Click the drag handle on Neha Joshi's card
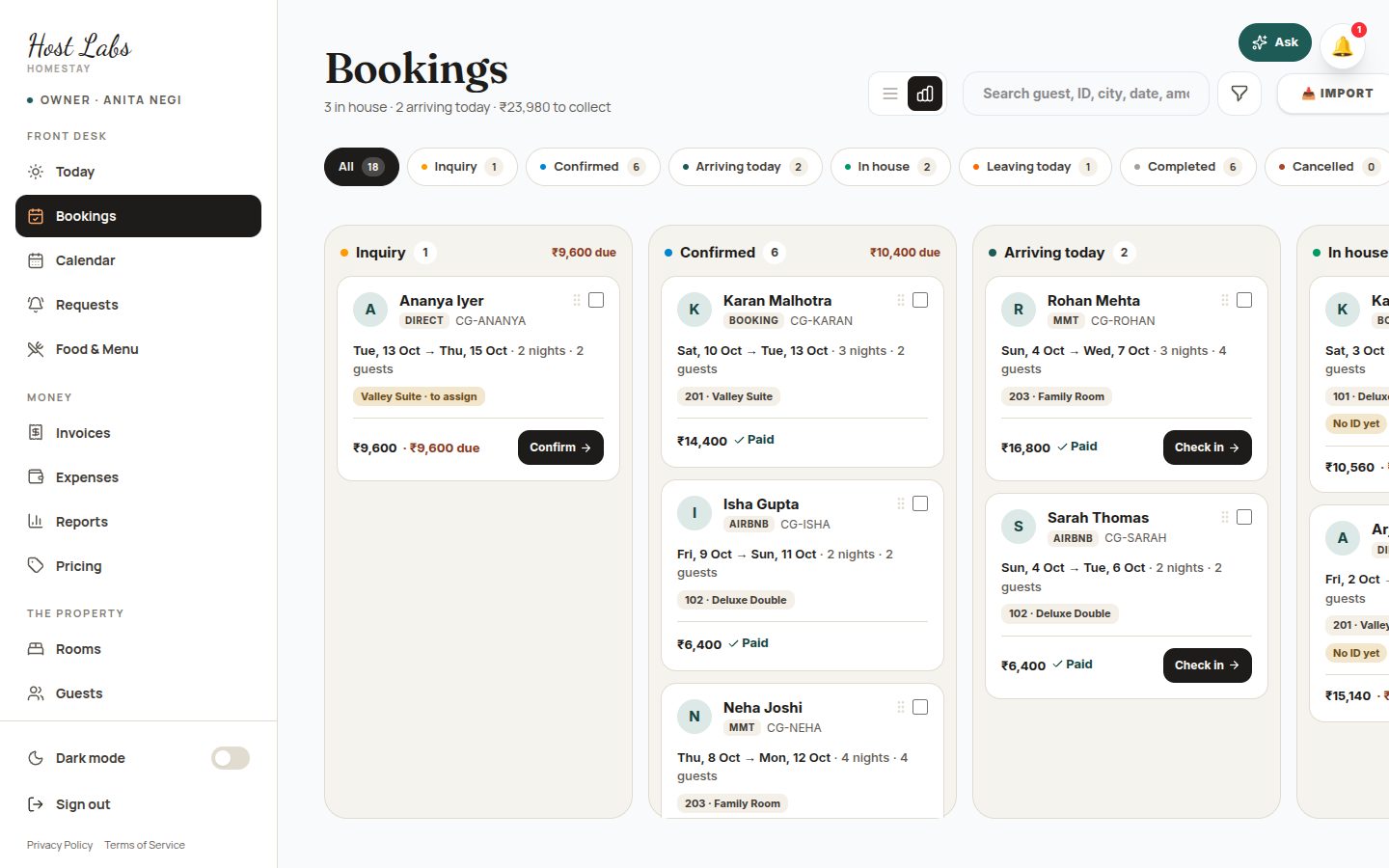The height and width of the screenshot is (868, 1389). [x=901, y=707]
